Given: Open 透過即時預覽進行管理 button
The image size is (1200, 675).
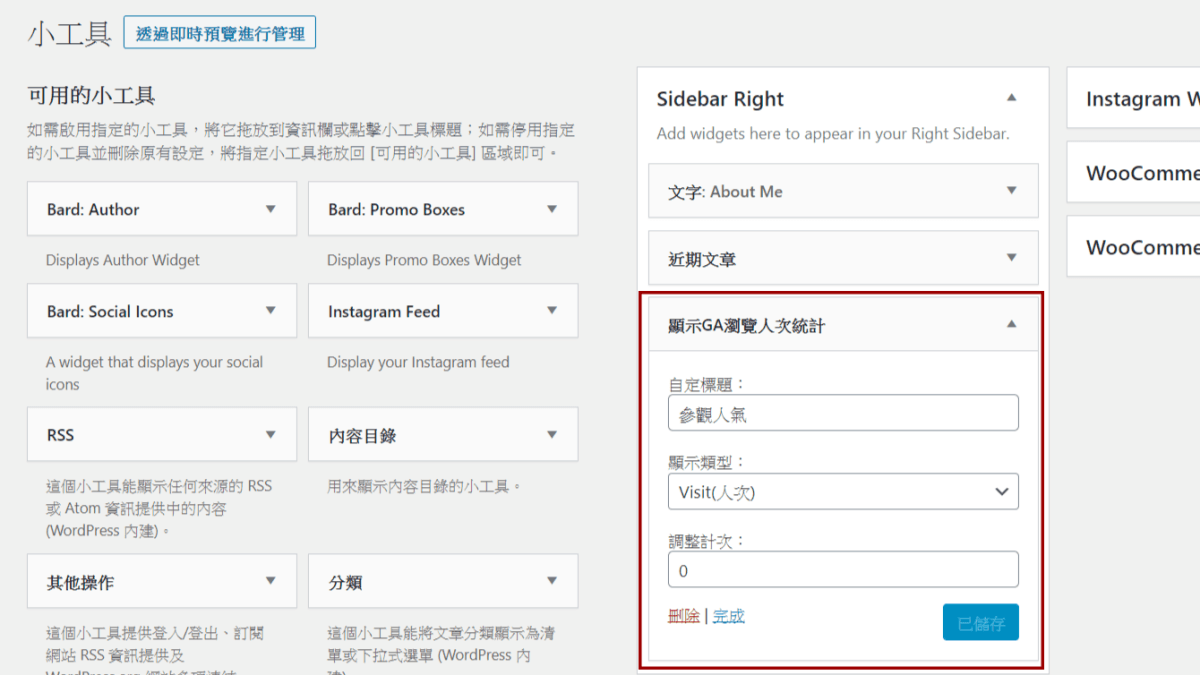Looking at the screenshot, I should pyautogui.click(x=220, y=33).
